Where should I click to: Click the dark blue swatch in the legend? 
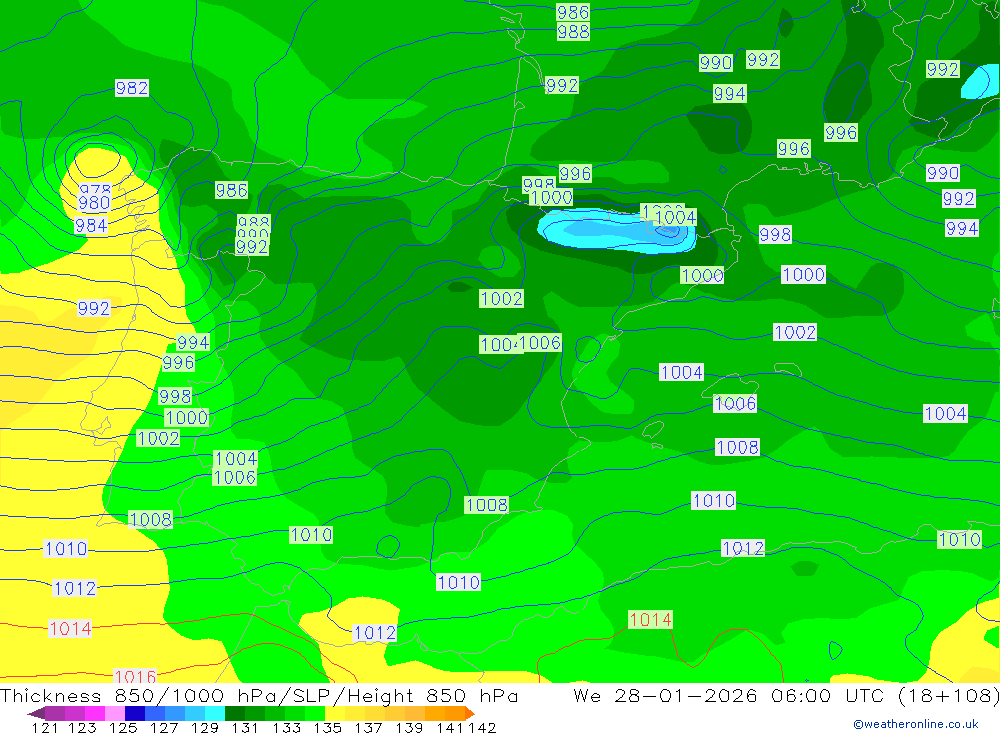(135, 713)
